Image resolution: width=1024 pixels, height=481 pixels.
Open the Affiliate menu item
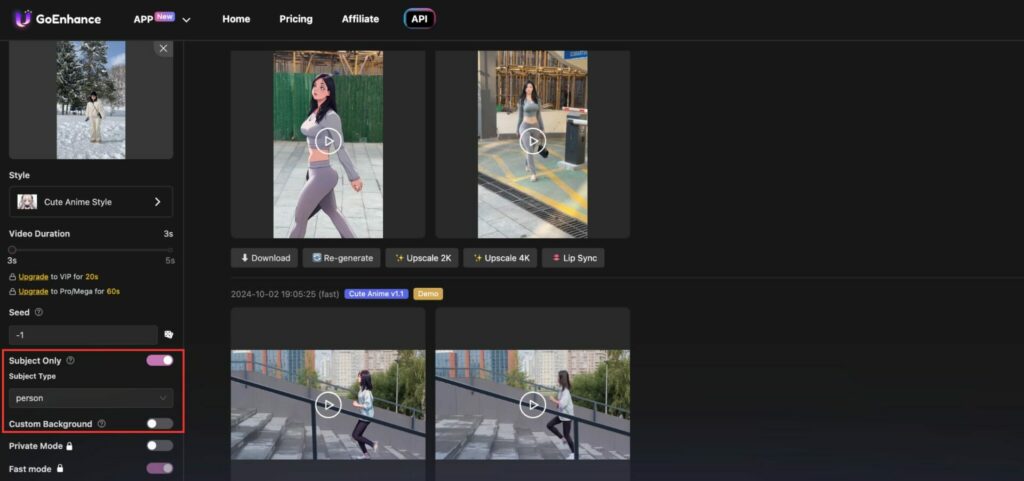point(360,19)
